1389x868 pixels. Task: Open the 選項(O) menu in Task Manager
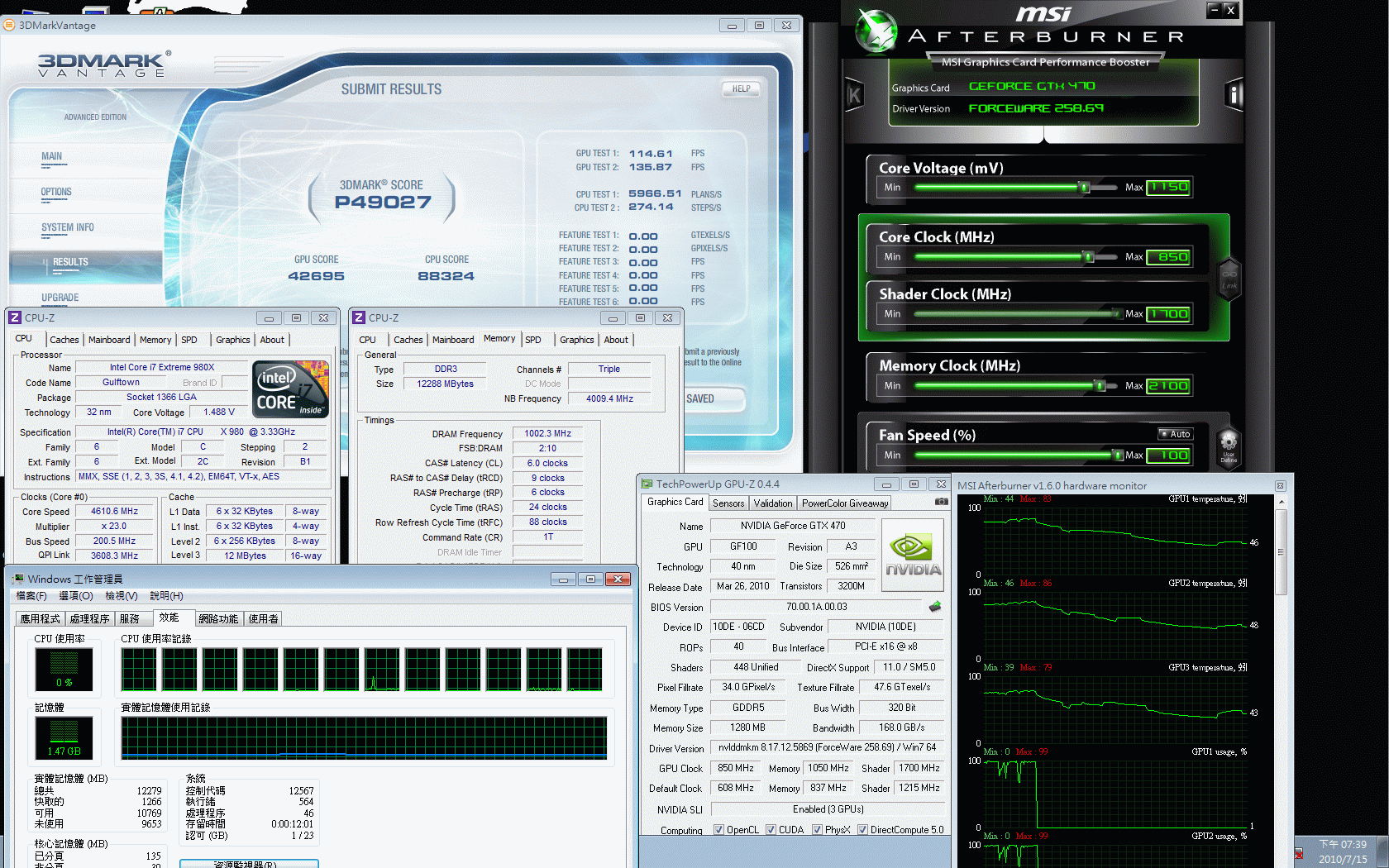[75, 596]
